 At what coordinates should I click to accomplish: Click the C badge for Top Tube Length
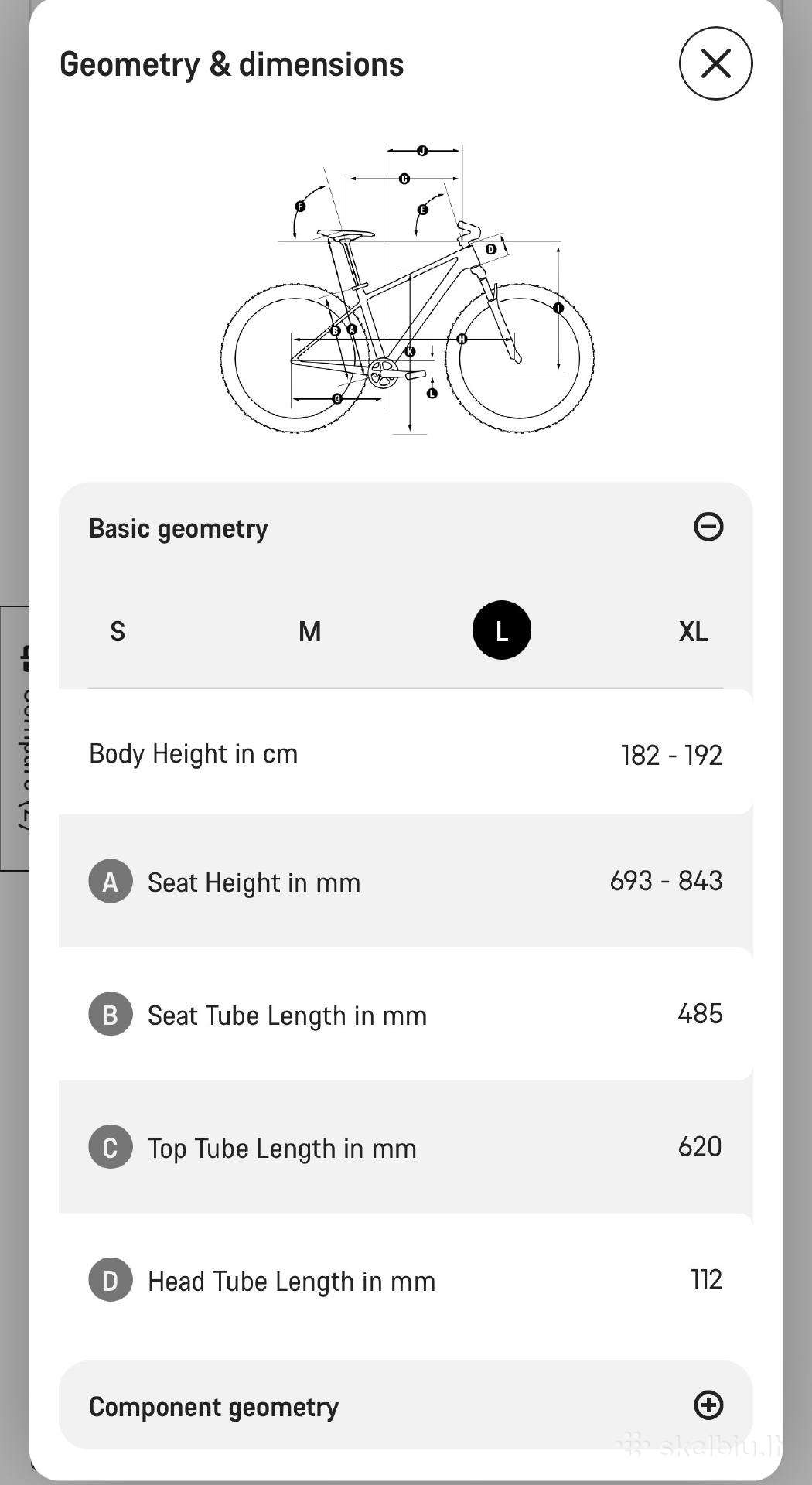tap(111, 1147)
